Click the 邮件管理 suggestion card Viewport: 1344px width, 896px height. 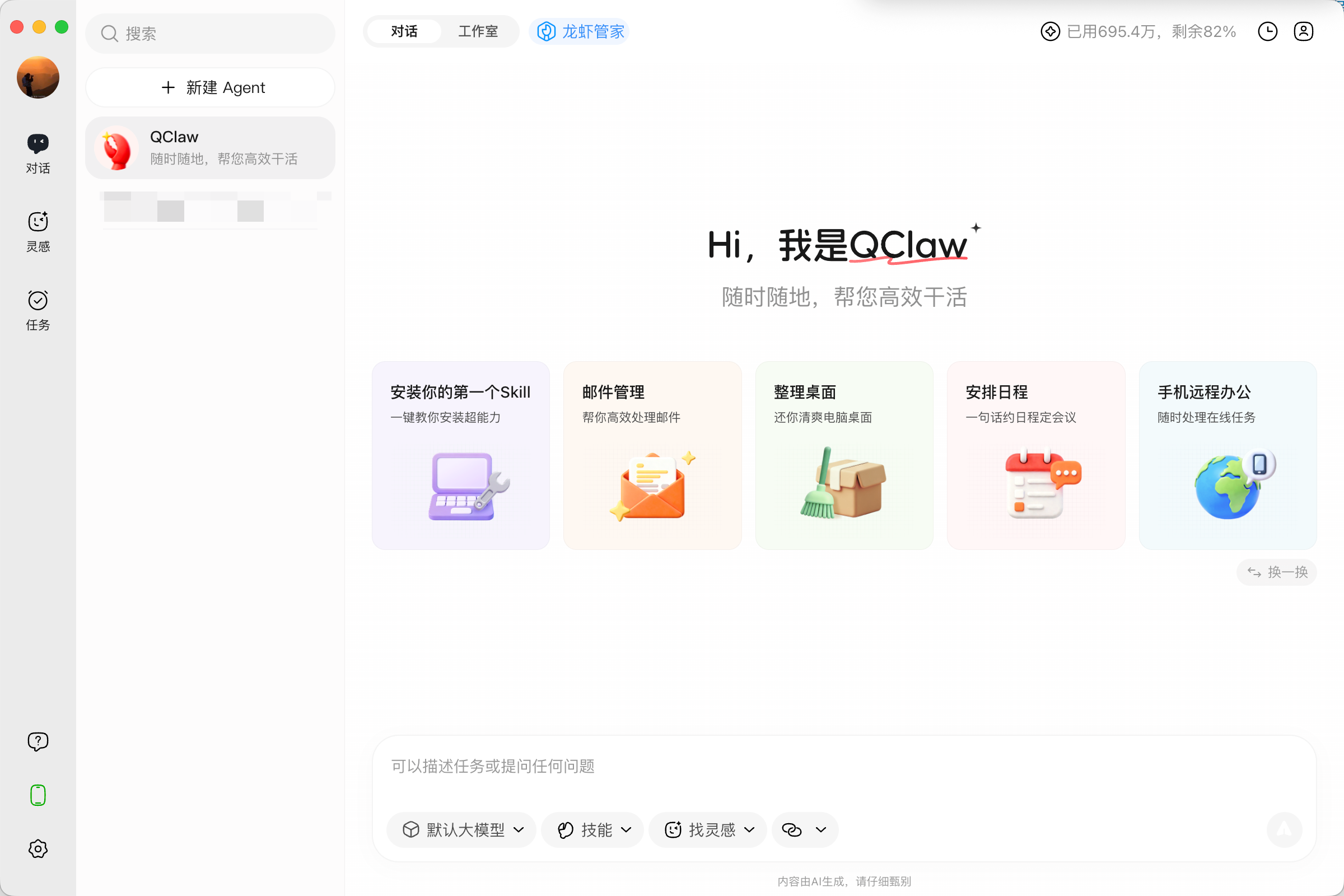click(652, 455)
